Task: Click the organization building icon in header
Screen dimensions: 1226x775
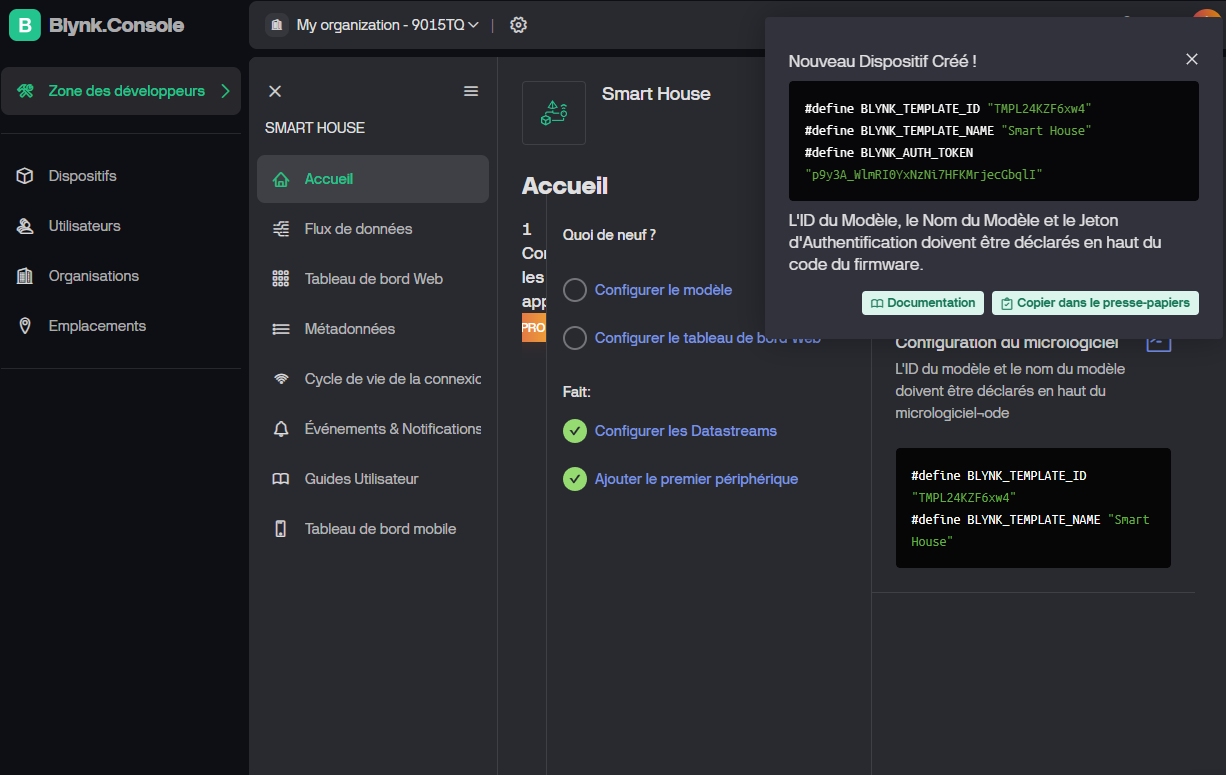Action: pyautogui.click(x=277, y=25)
